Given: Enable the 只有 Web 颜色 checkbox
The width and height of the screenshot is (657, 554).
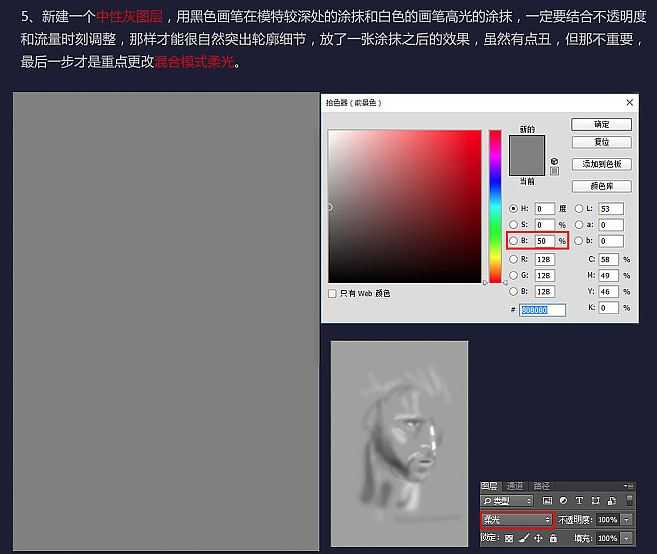Looking at the screenshot, I should (333, 293).
